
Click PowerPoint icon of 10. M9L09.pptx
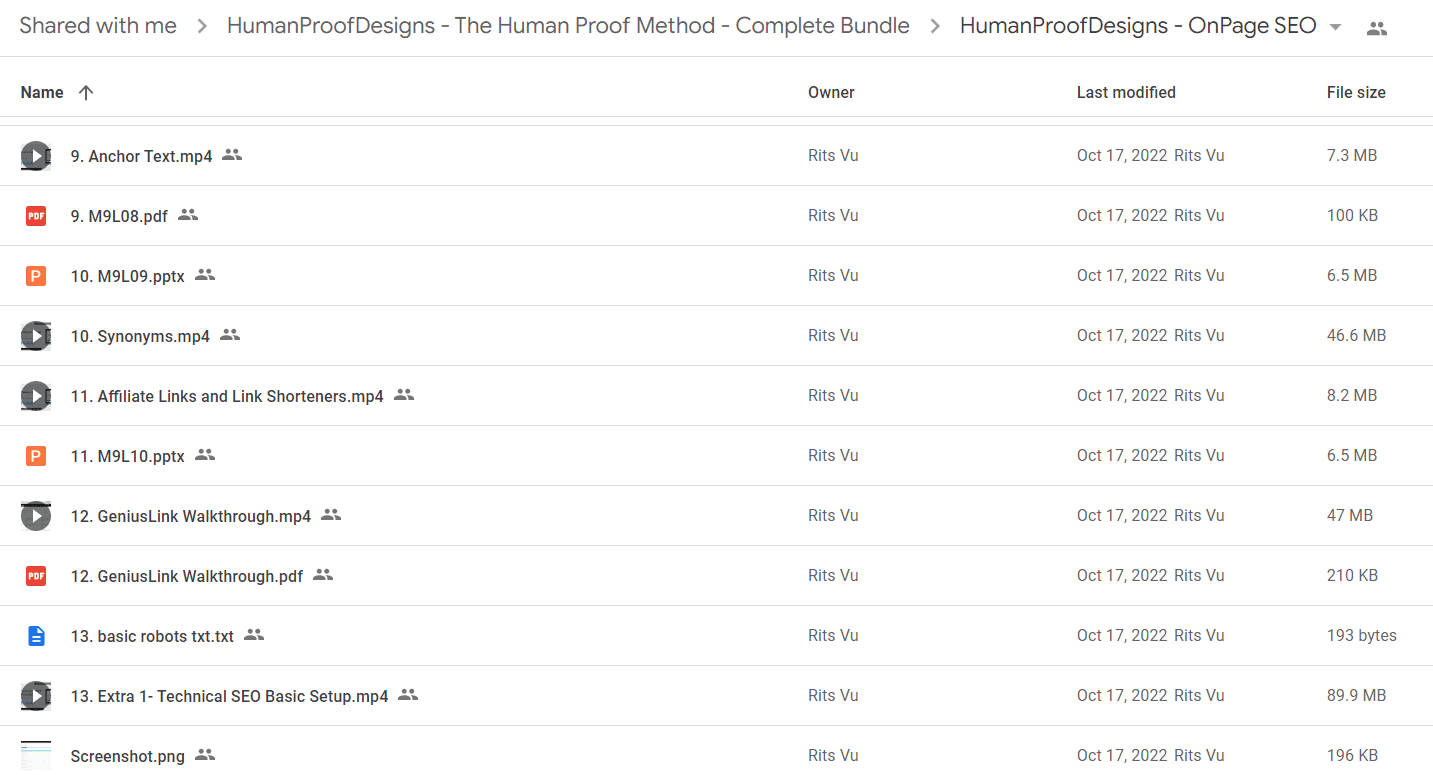(x=36, y=276)
